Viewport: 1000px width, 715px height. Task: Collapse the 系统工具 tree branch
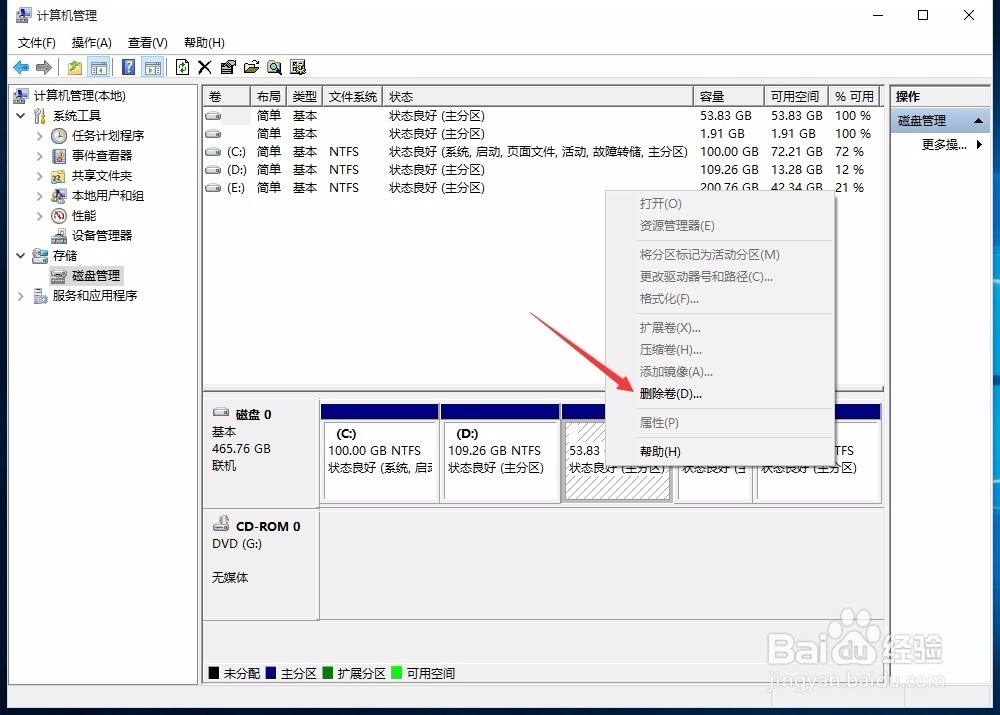[x=21, y=115]
